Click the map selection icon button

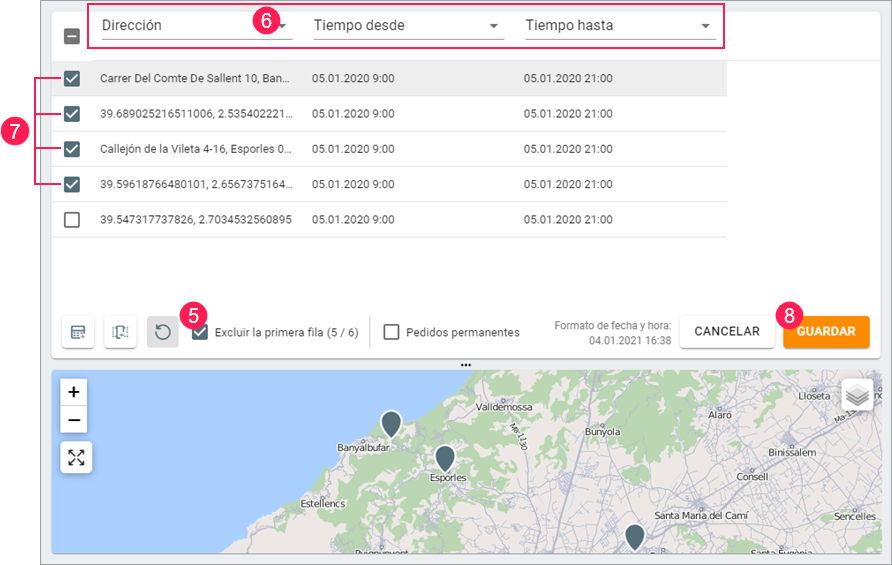coord(120,332)
